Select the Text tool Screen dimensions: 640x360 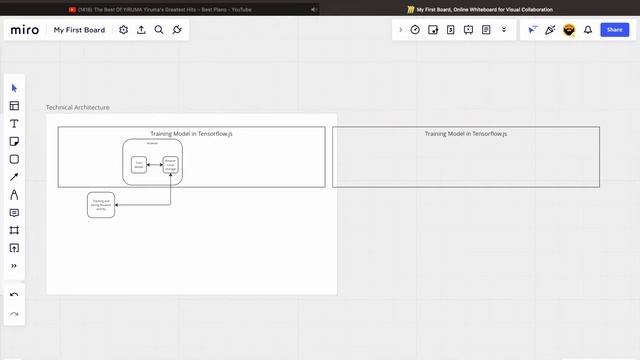(14, 124)
